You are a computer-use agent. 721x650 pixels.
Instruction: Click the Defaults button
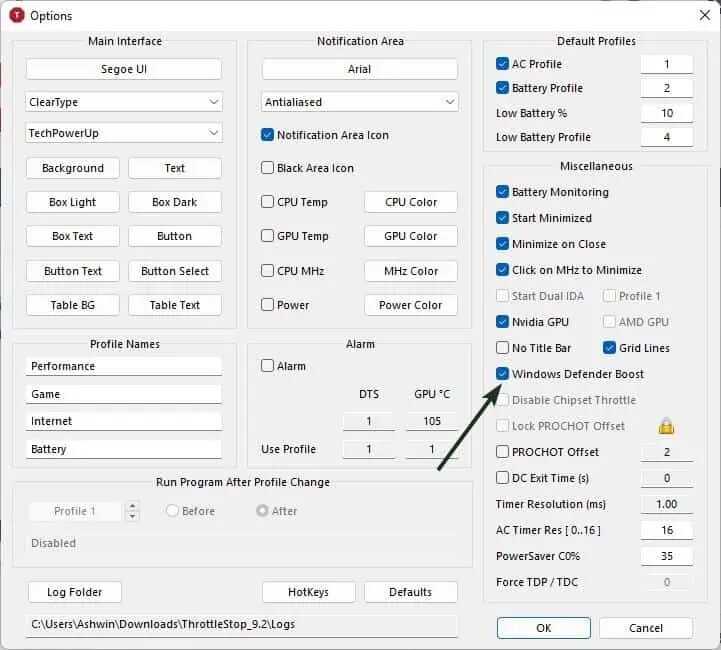click(x=411, y=592)
